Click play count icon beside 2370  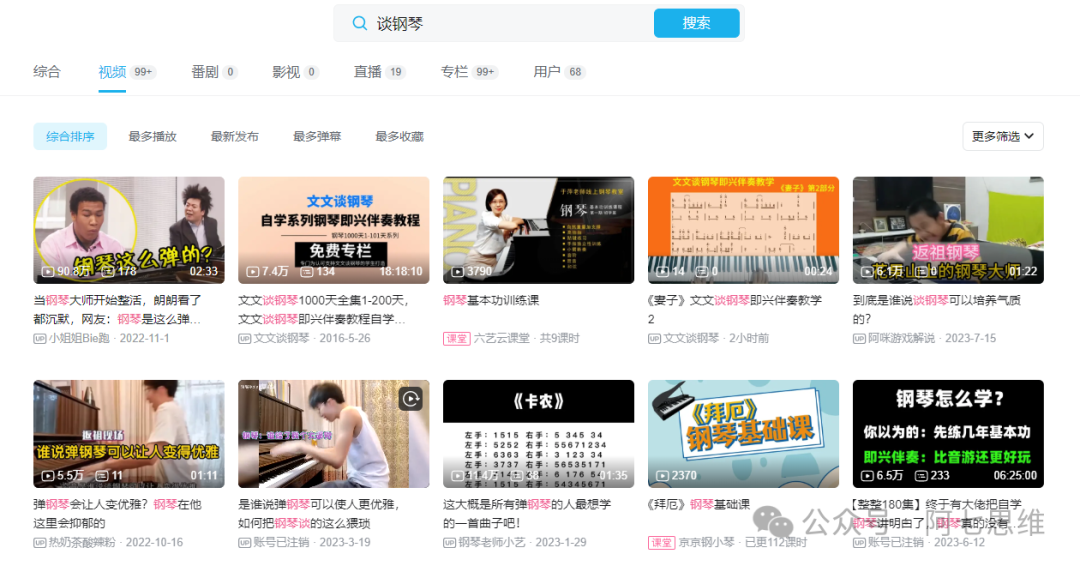tap(663, 476)
